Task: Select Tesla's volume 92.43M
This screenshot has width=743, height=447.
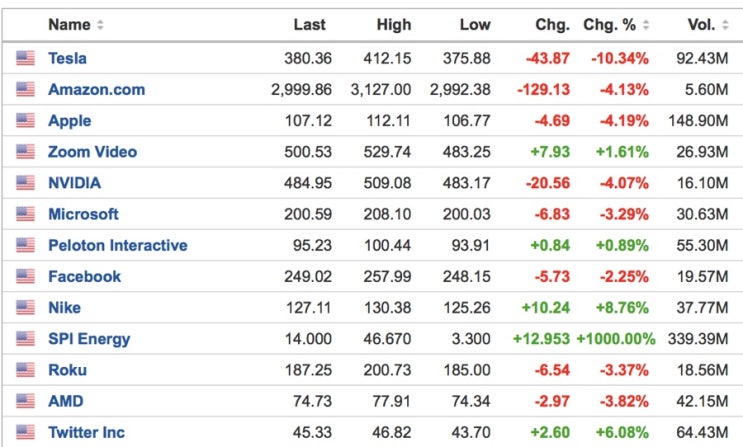Action: pyautogui.click(x=702, y=58)
